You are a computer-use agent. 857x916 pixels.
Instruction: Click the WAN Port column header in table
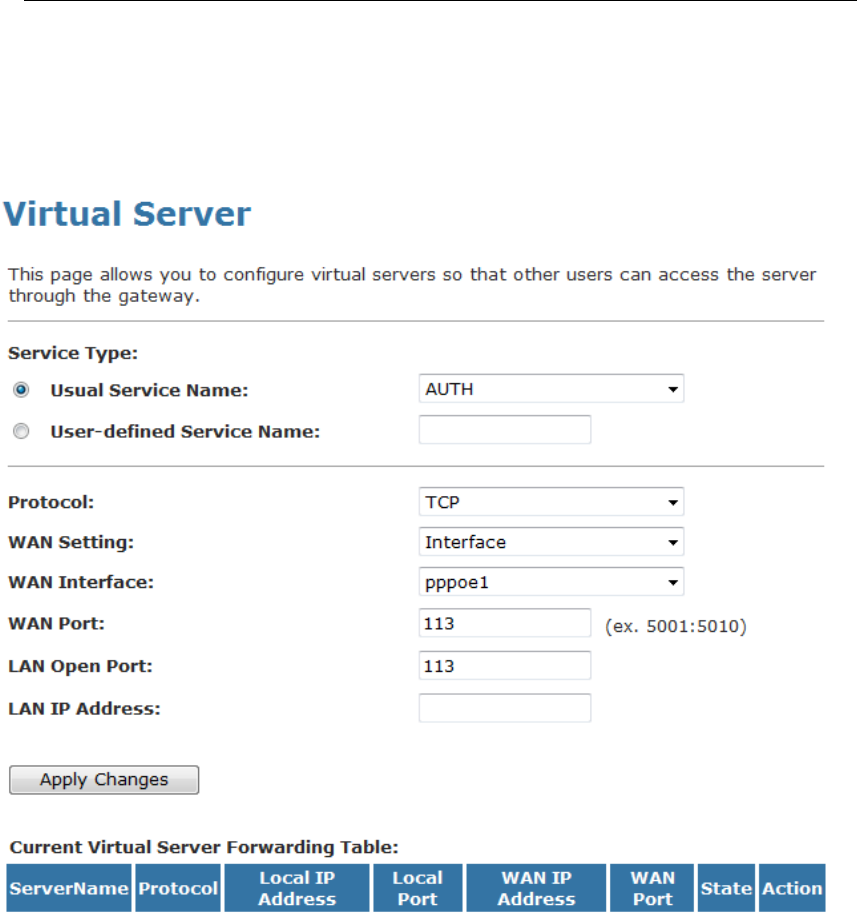click(653, 888)
